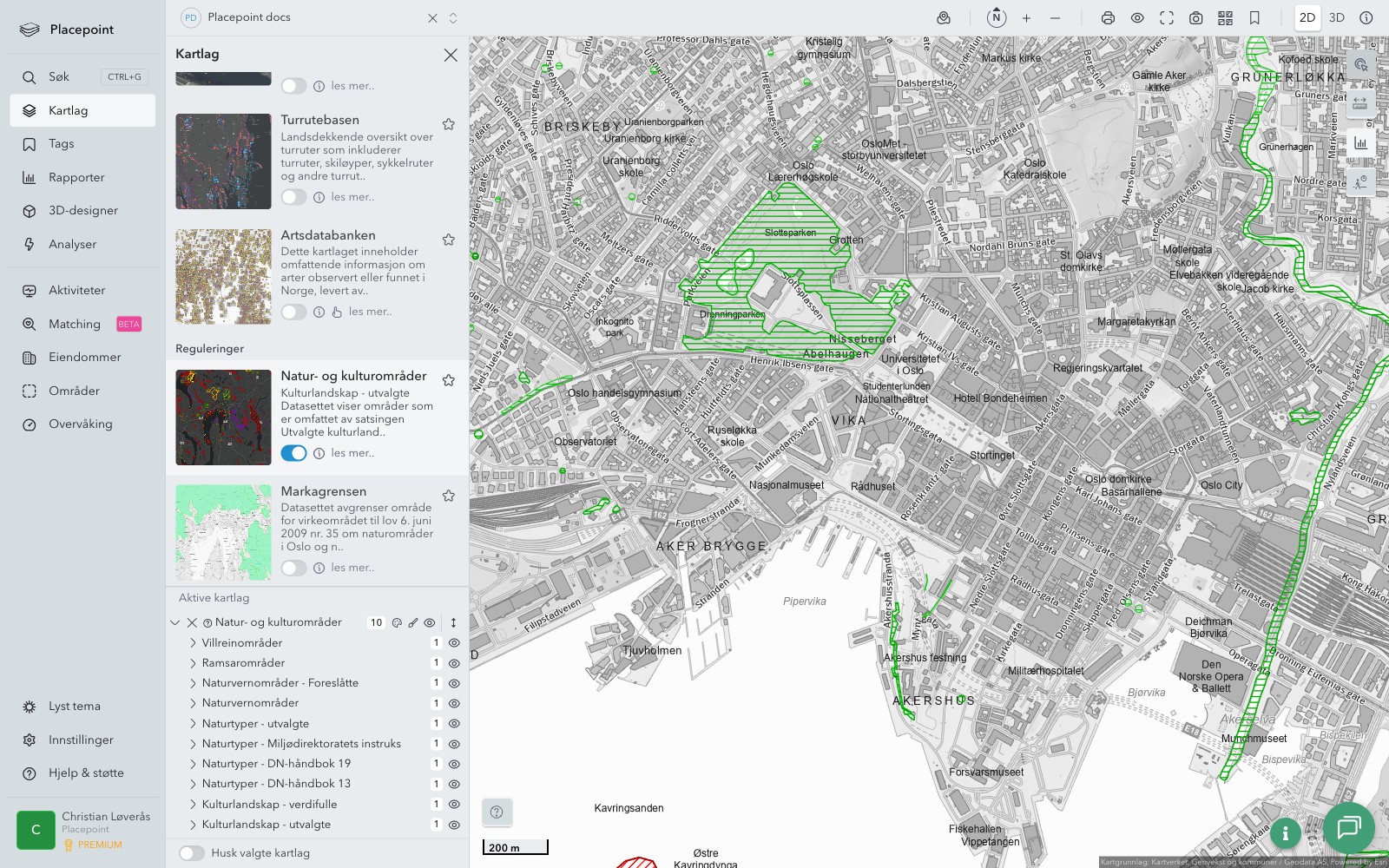Open the color palette for Natur- og kulturområder
This screenshot has width=1389, height=868.
[397, 622]
